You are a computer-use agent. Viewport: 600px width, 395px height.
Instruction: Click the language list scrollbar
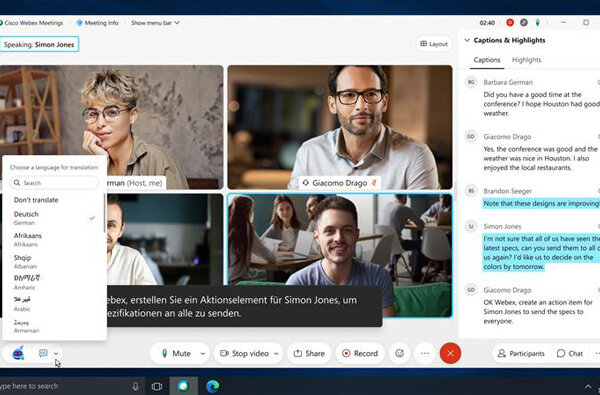coord(104,212)
